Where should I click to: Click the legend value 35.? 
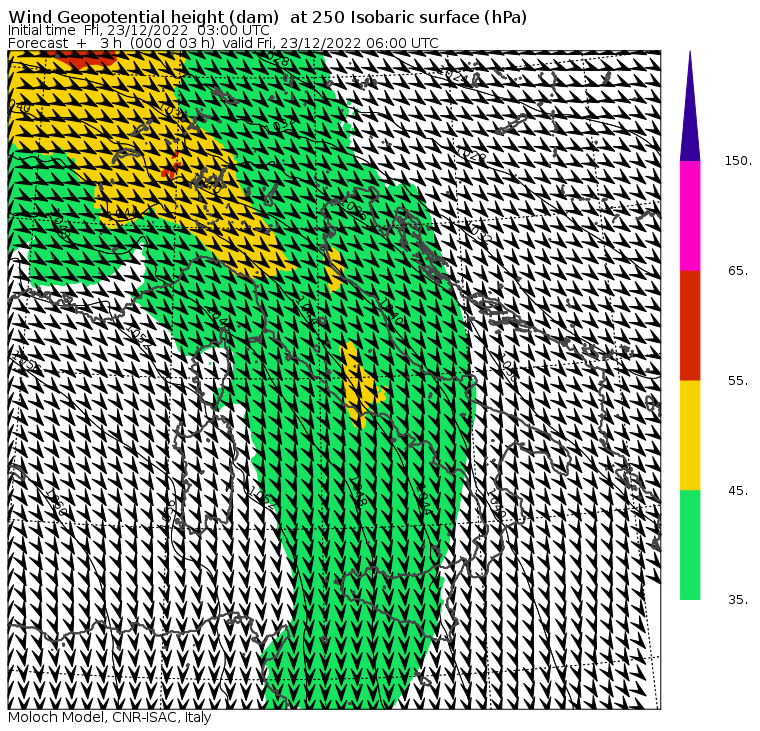click(x=738, y=600)
